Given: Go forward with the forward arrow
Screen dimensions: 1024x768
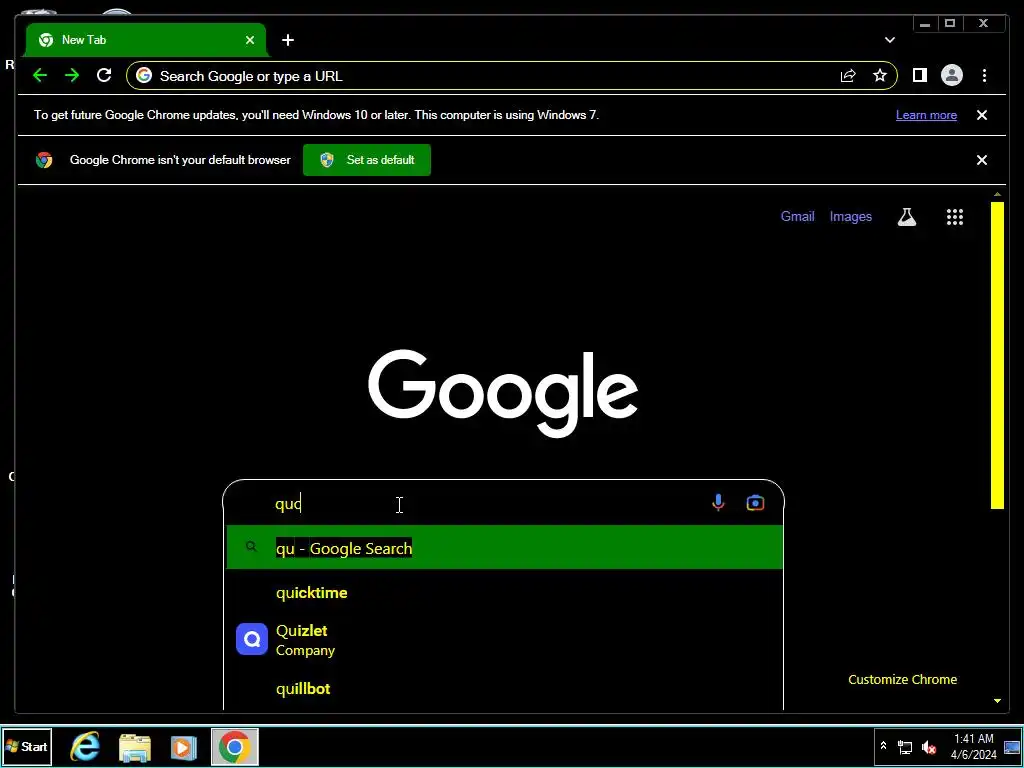Looking at the screenshot, I should pyautogui.click(x=72, y=76).
